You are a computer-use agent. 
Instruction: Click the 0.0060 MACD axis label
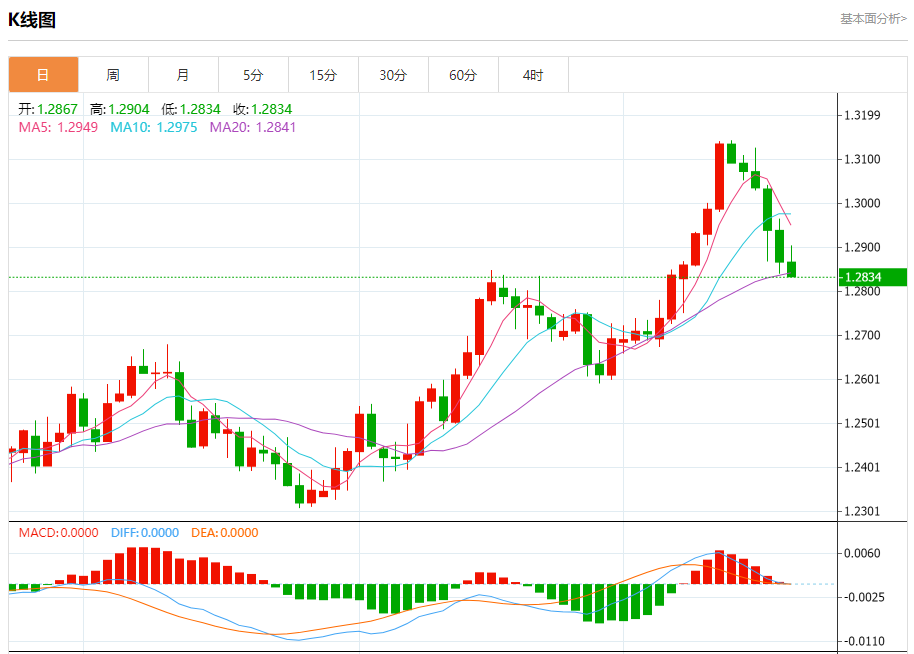tap(862, 553)
